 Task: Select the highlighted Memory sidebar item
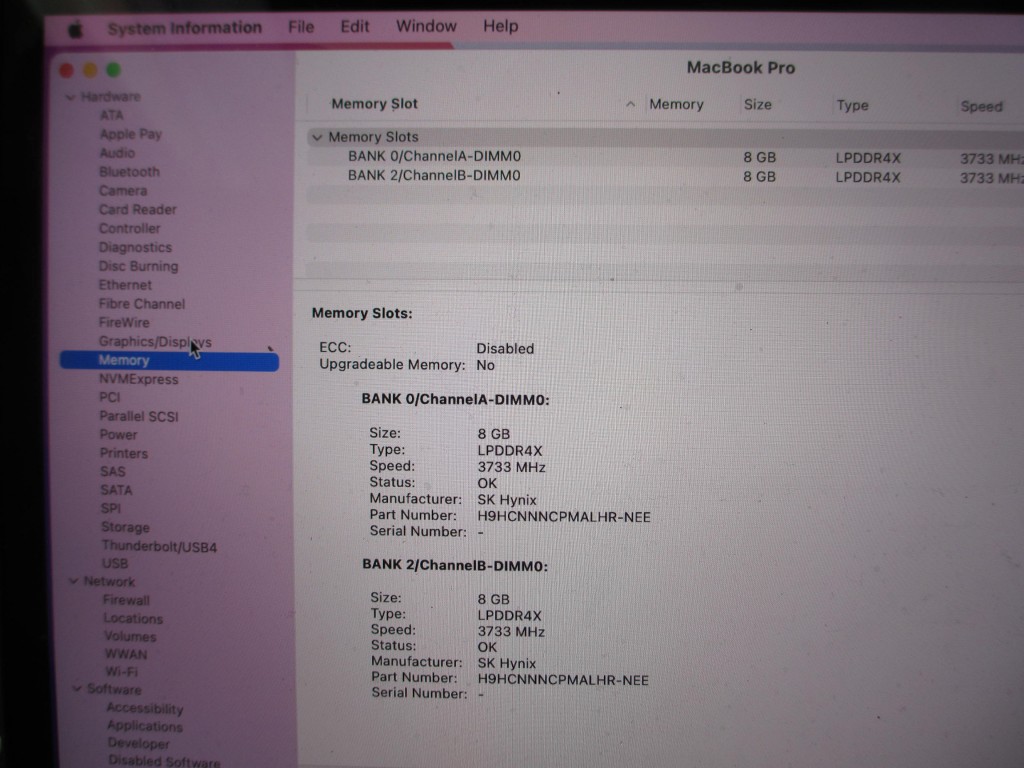169,360
